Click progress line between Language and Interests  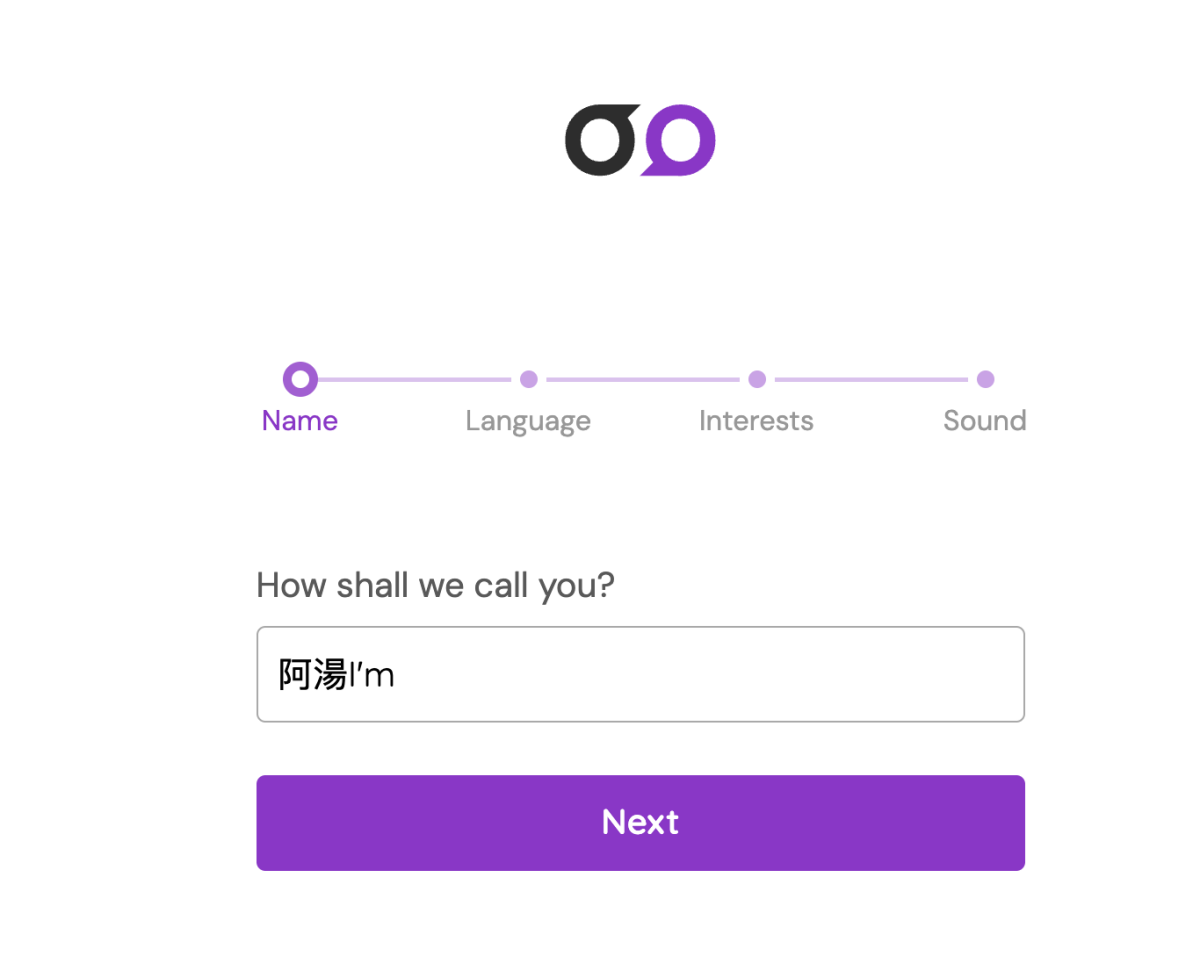pos(643,380)
